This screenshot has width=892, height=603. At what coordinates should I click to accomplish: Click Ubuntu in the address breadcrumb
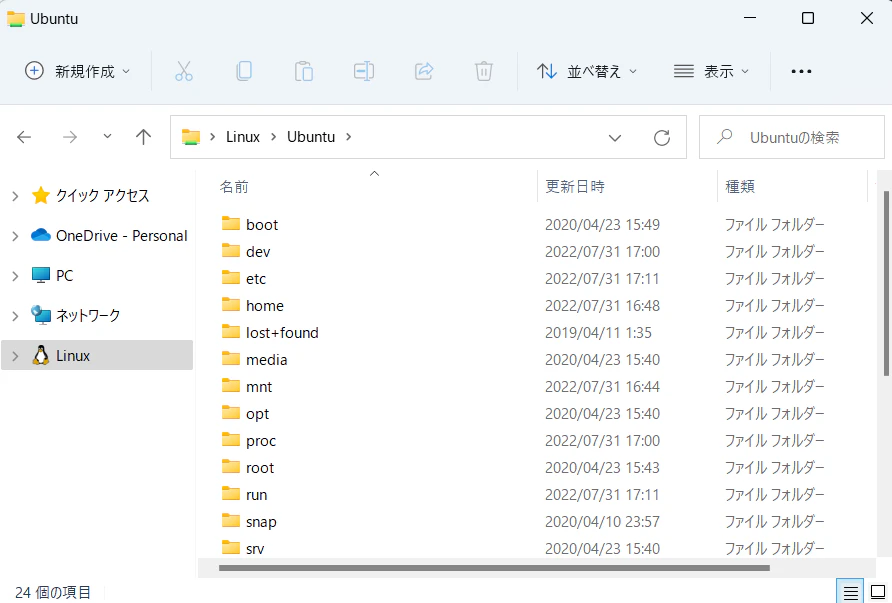pyautogui.click(x=311, y=137)
